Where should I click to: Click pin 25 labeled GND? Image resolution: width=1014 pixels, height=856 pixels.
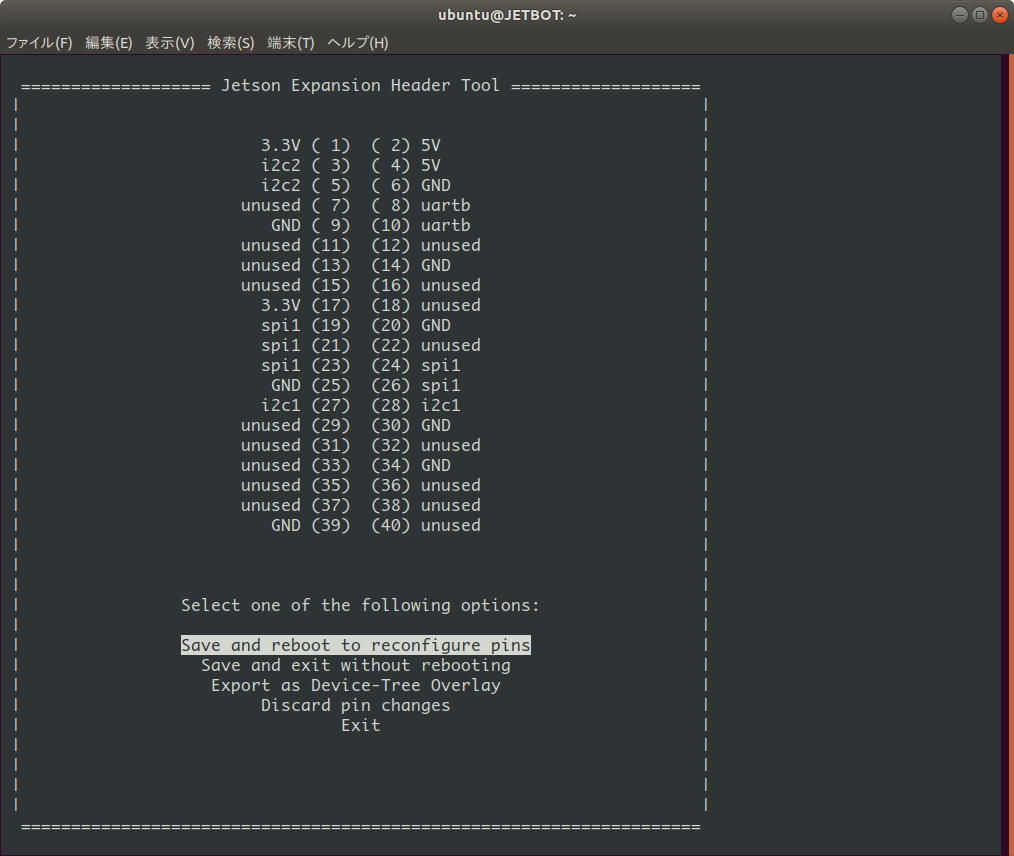pyautogui.click(x=310, y=386)
